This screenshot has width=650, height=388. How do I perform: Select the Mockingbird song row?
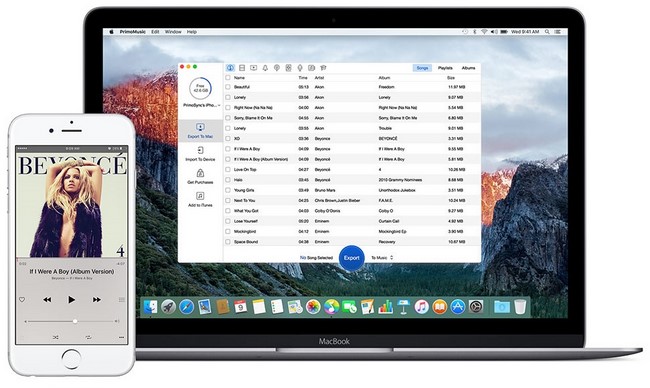[x=352, y=231]
